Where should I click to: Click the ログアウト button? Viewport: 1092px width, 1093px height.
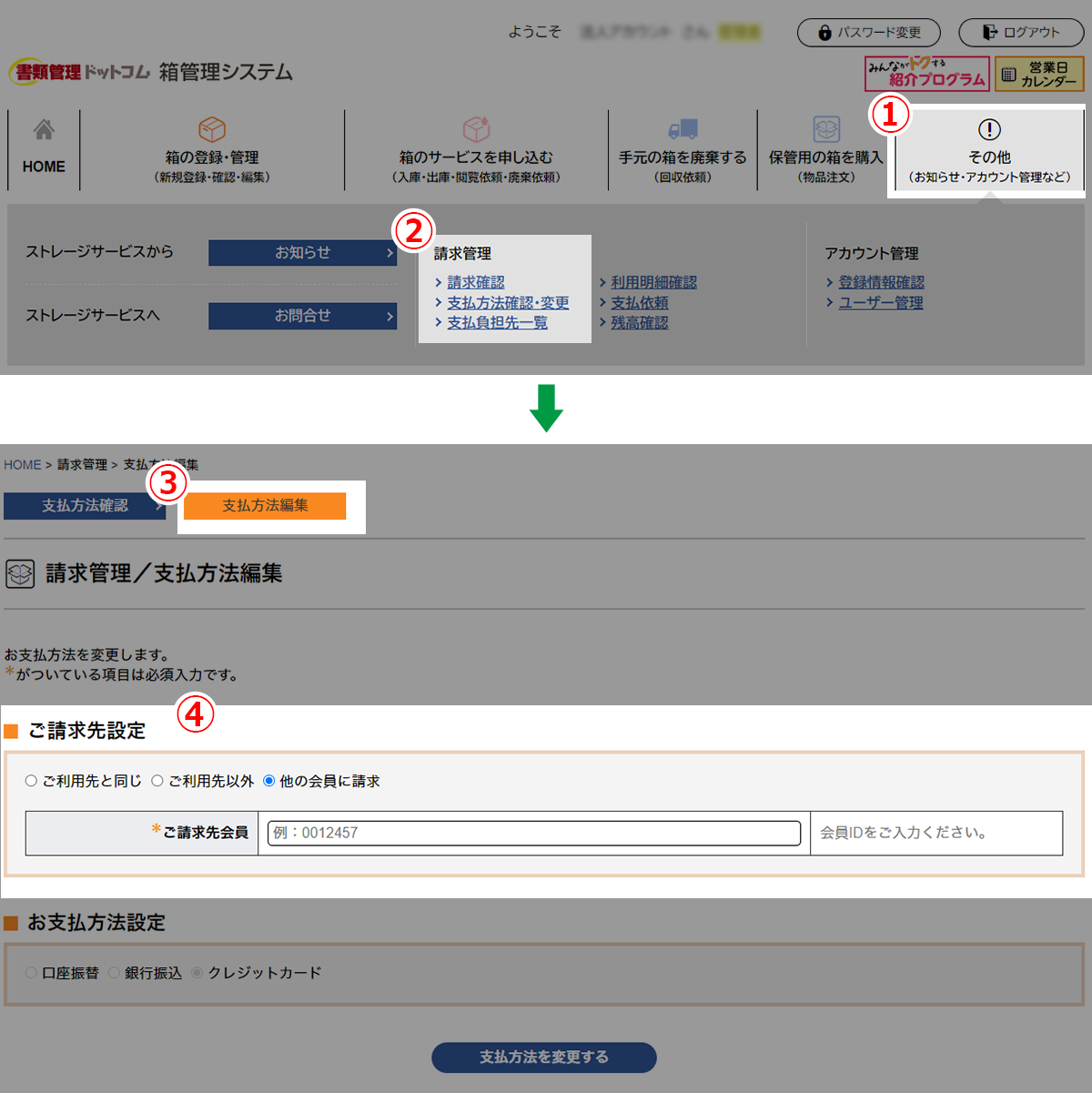(1021, 33)
